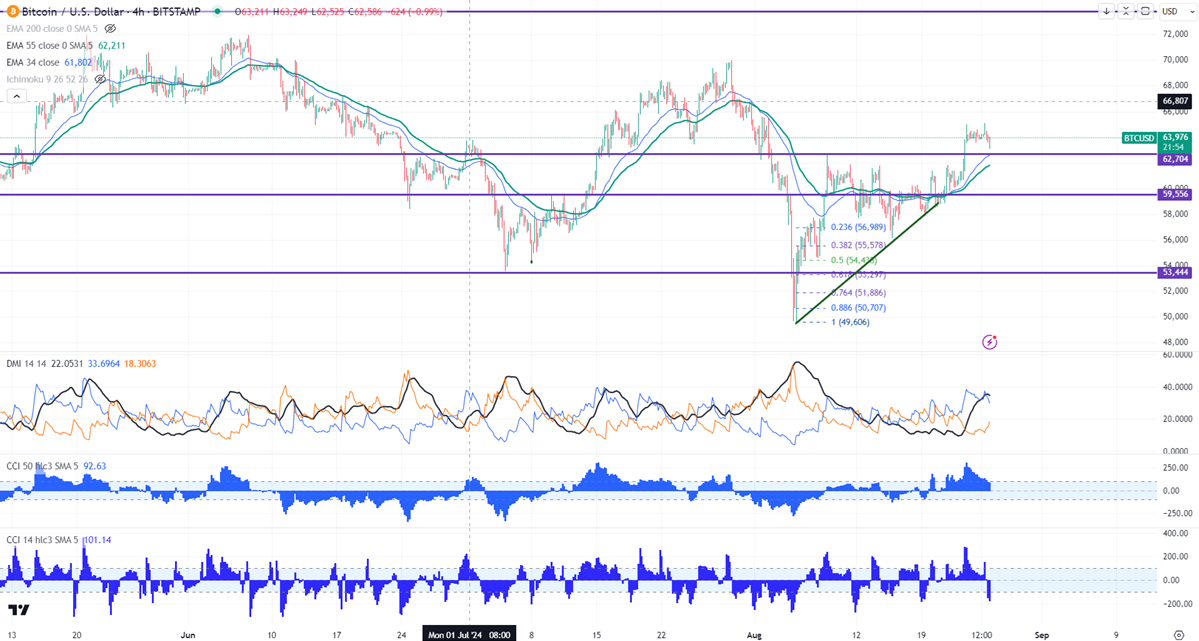
Task: Click the -0.99% change value in header
Action: (x=427, y=11)
